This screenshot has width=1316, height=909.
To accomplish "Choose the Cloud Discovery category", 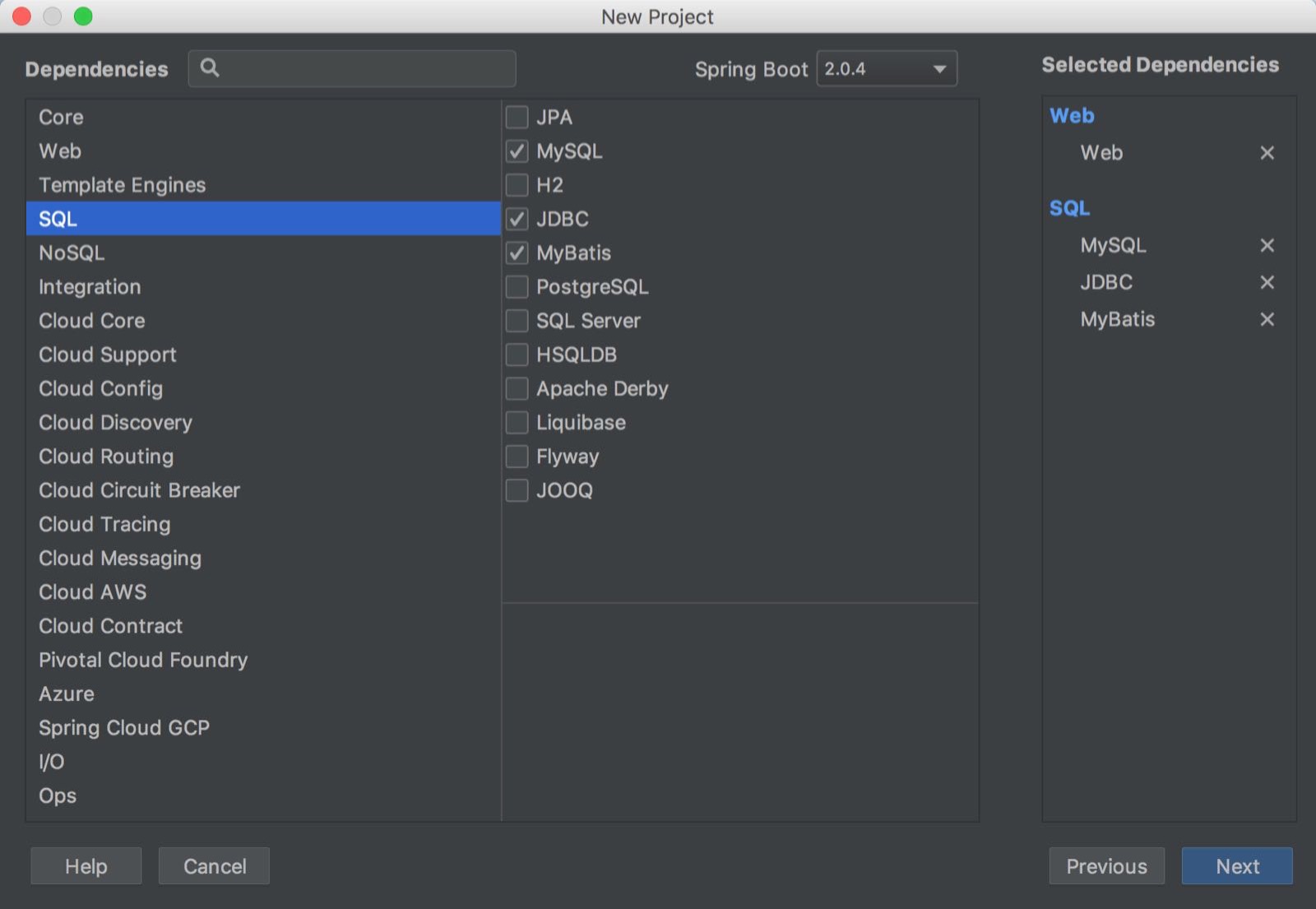I will click(263, 422).
